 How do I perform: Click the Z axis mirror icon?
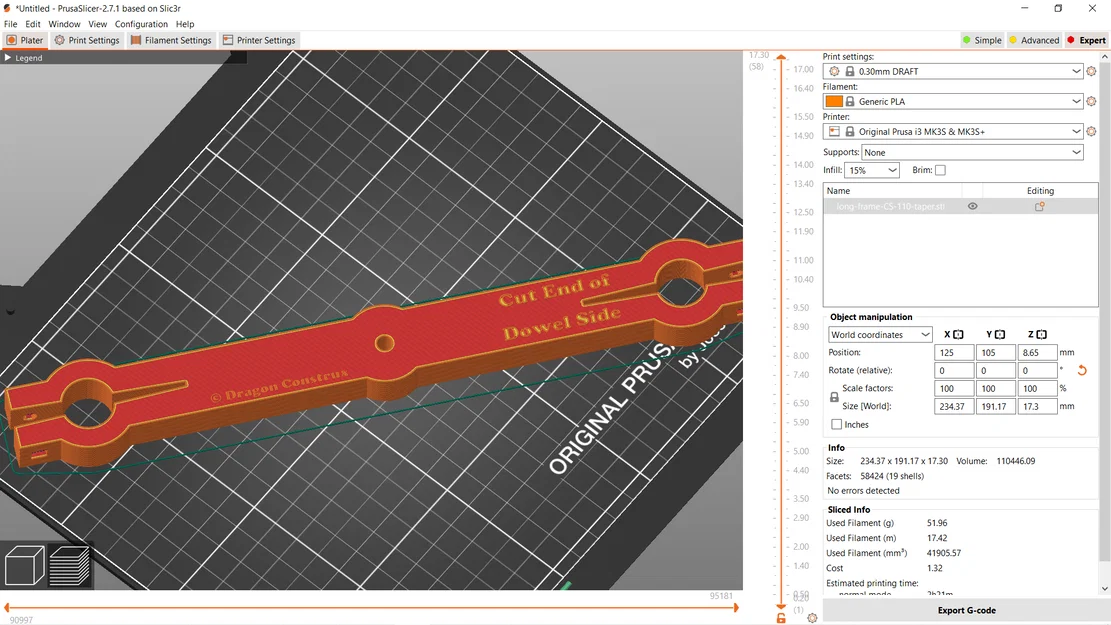(x=1041, y=334)
